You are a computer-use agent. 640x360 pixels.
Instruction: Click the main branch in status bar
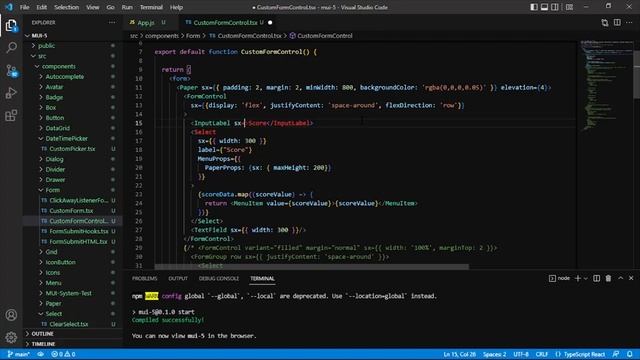point(18,354)
